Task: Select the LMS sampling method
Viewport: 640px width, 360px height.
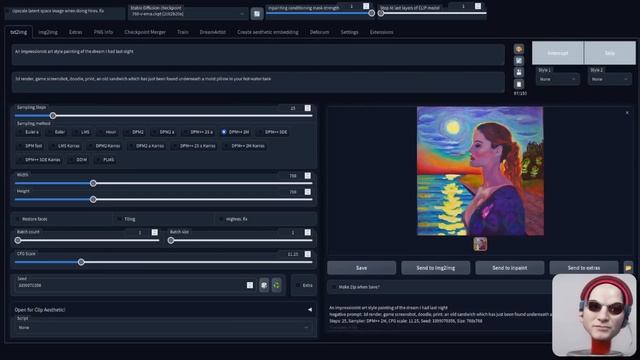Action: pyautogui.click(x=81, y=132)
